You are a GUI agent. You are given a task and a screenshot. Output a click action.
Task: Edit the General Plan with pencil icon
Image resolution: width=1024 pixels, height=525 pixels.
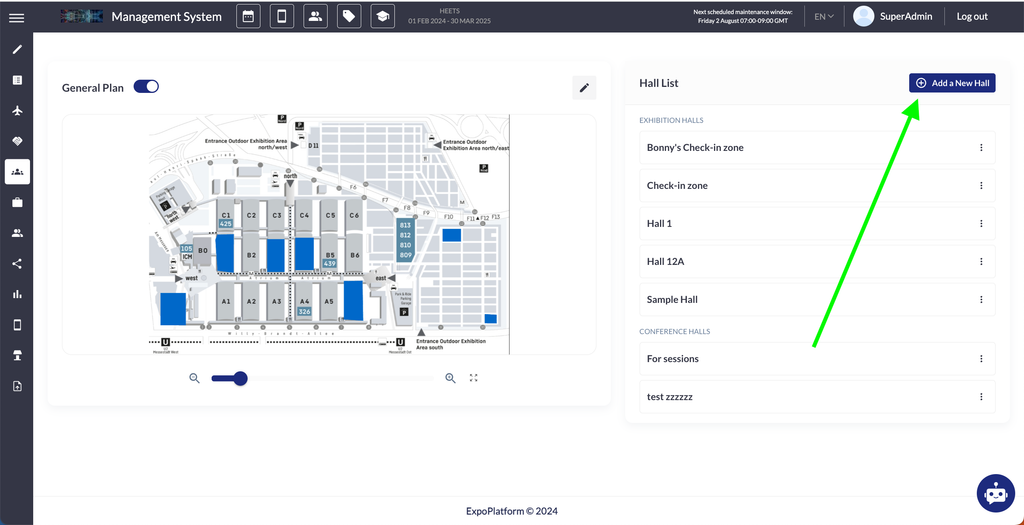pos(584,88)
